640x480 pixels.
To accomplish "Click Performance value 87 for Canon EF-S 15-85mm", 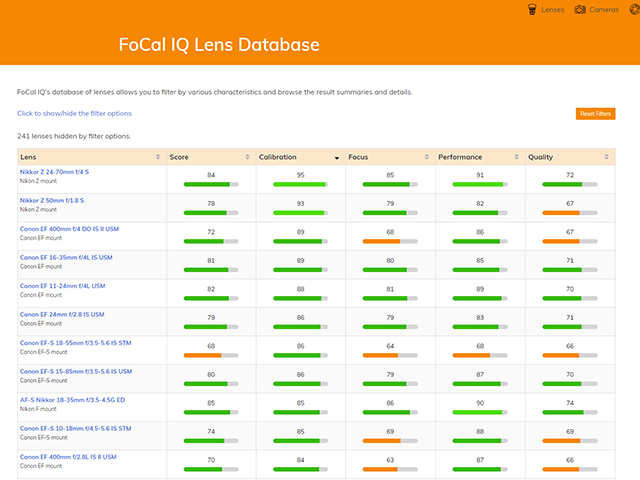I will 480,375.
